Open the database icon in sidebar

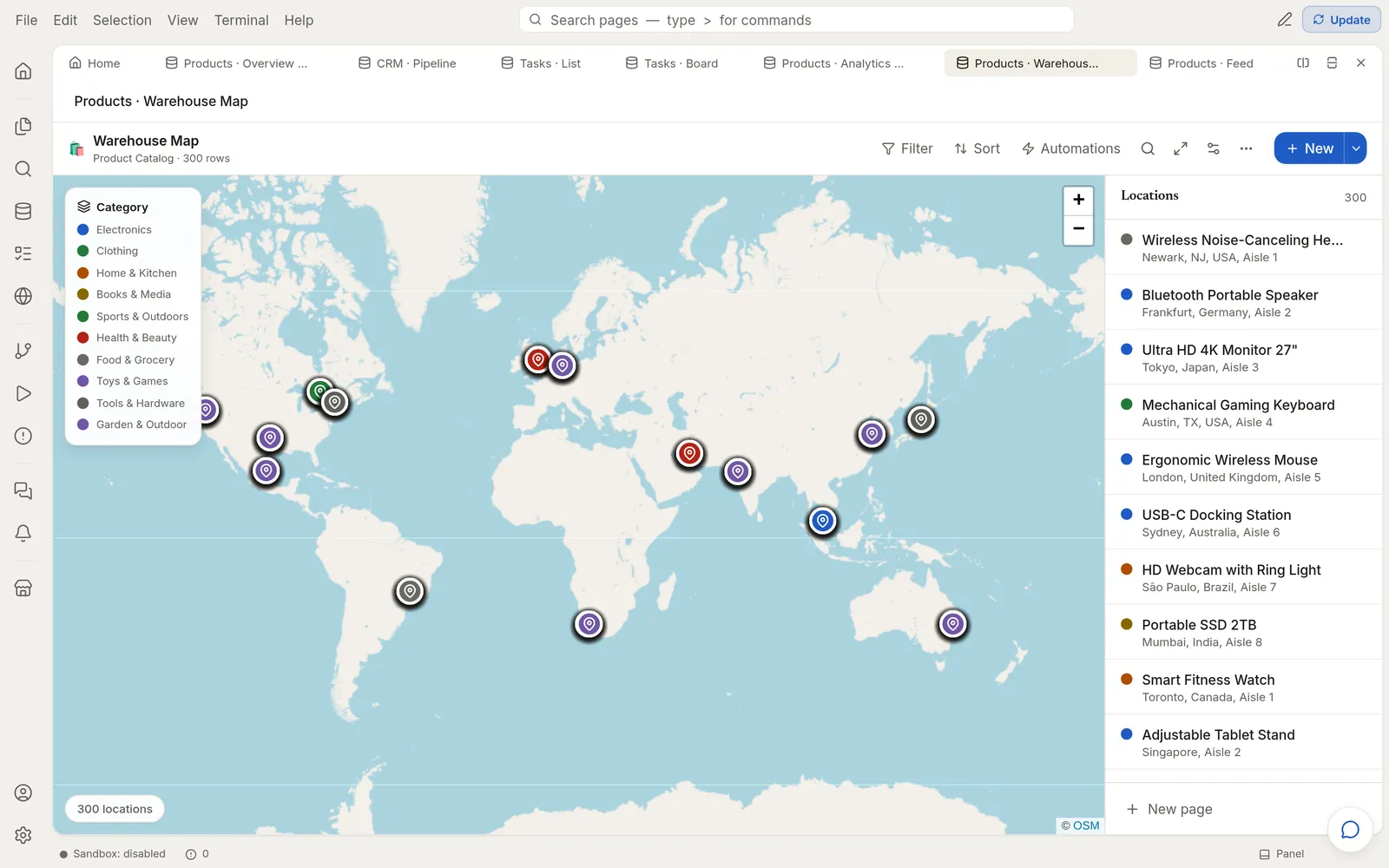point(23,211)
